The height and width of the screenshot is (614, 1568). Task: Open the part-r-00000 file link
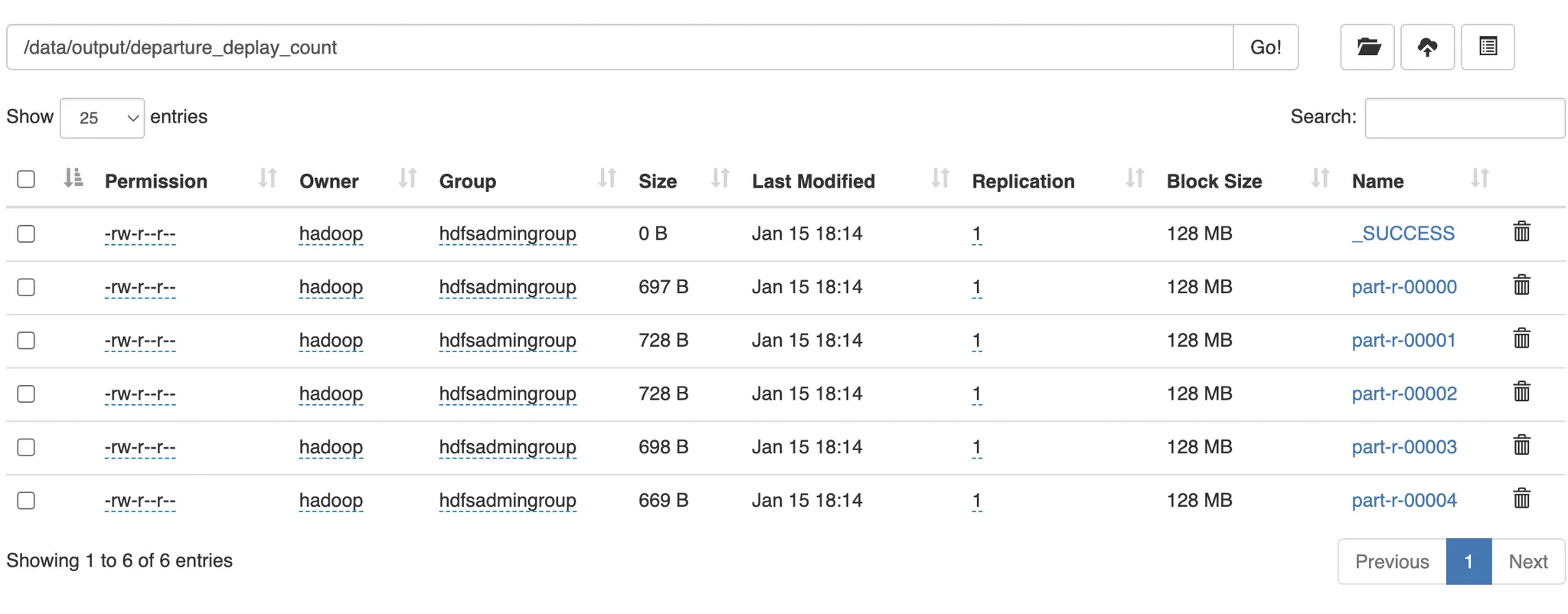click(1403, 287)
